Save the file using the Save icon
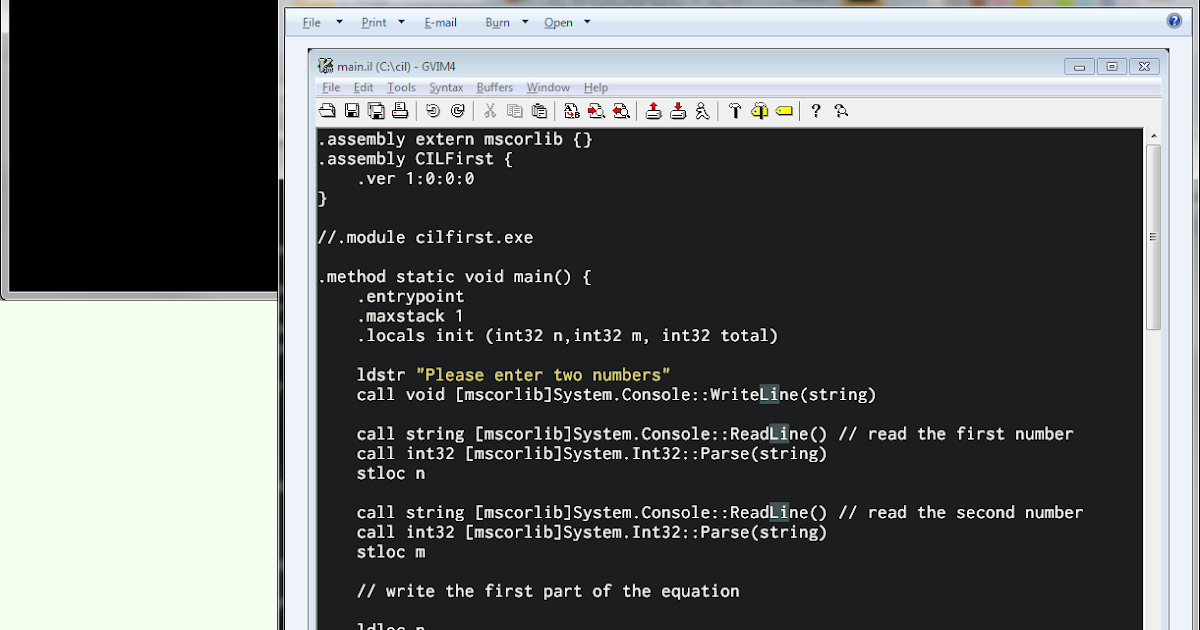Image resolution: width=1200 pixels, height=630 pixels. point(351,111)
